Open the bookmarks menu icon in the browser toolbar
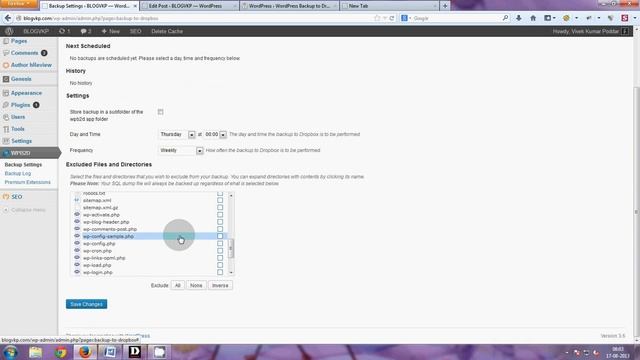The image size is (640, 360). click(548, 18)
